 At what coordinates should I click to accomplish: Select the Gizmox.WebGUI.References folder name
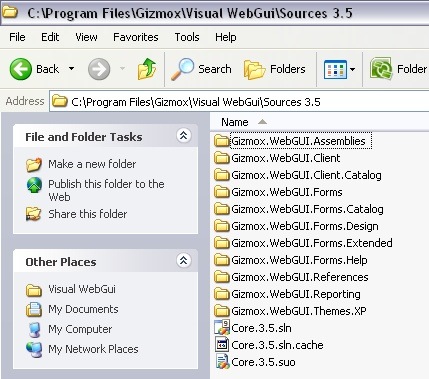[300, 277]
